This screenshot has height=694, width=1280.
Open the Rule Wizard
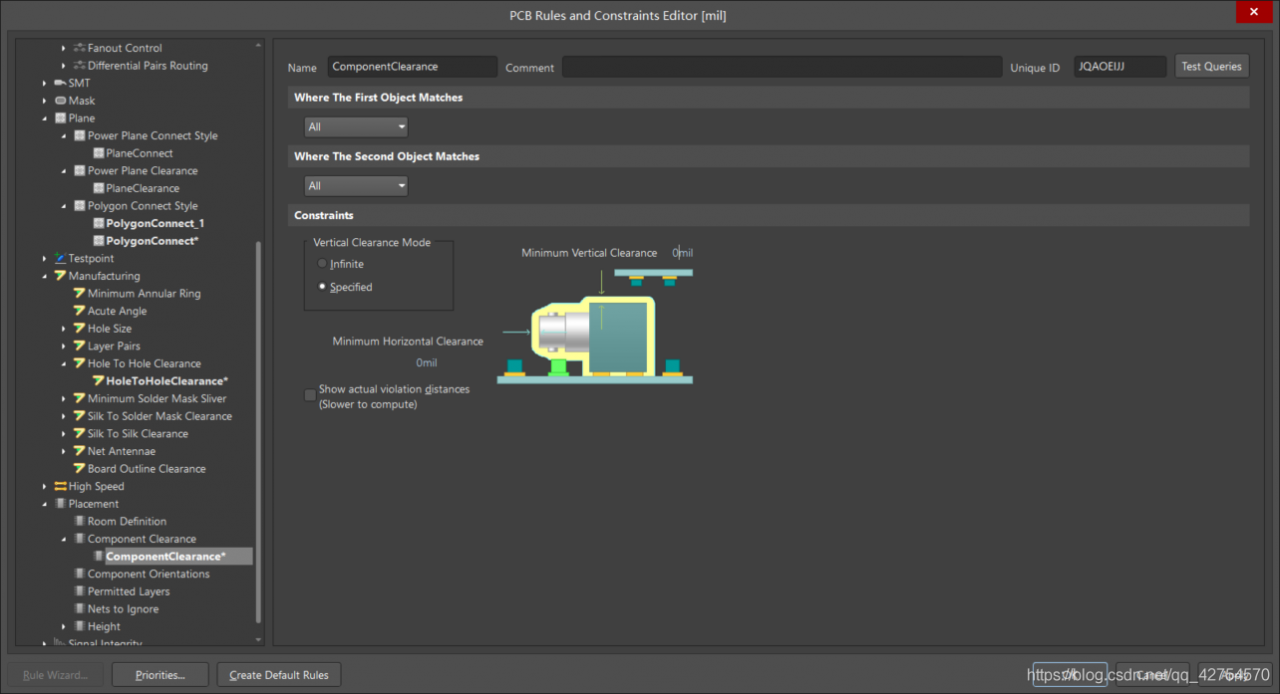[56, 675]
